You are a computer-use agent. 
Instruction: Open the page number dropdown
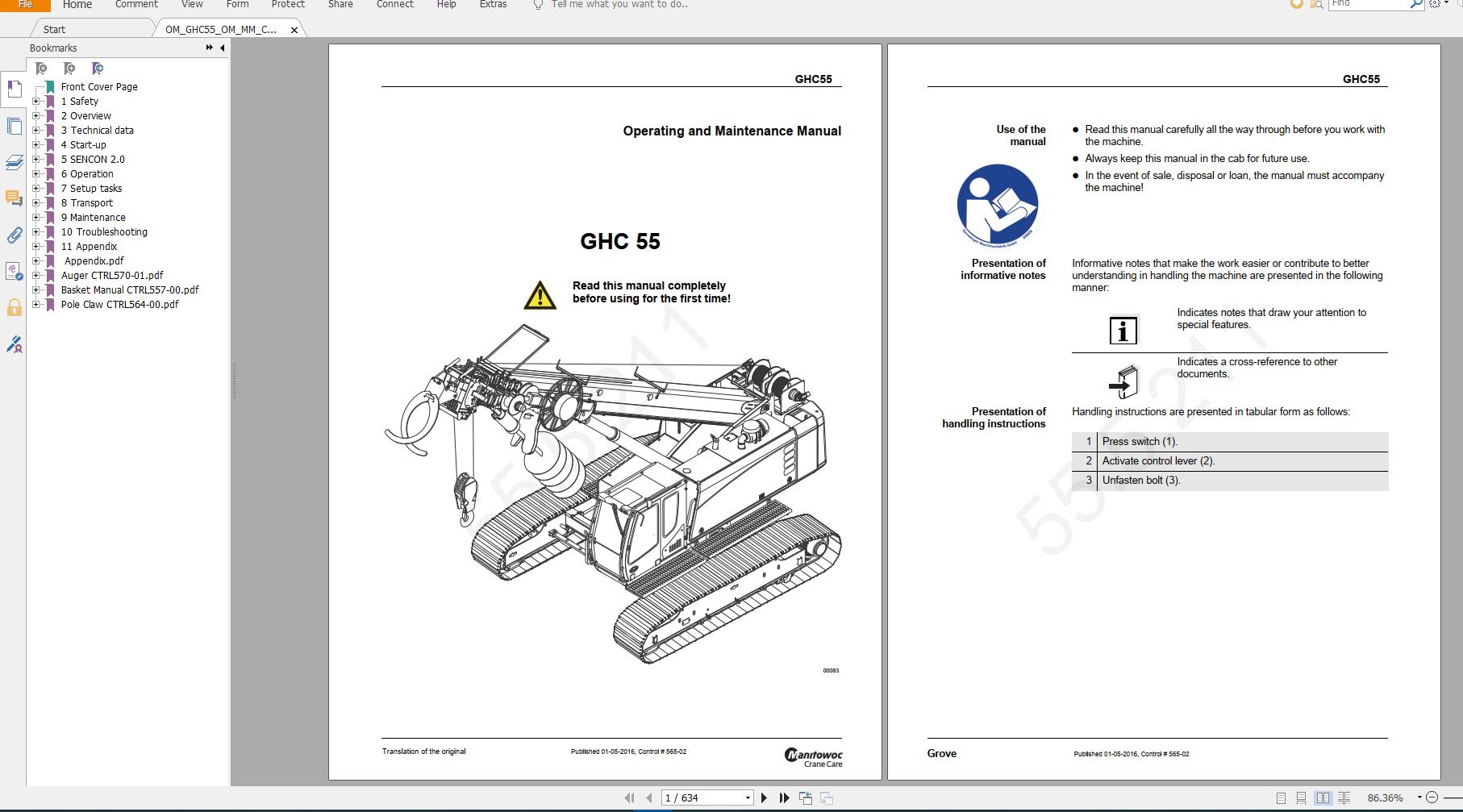748,797
